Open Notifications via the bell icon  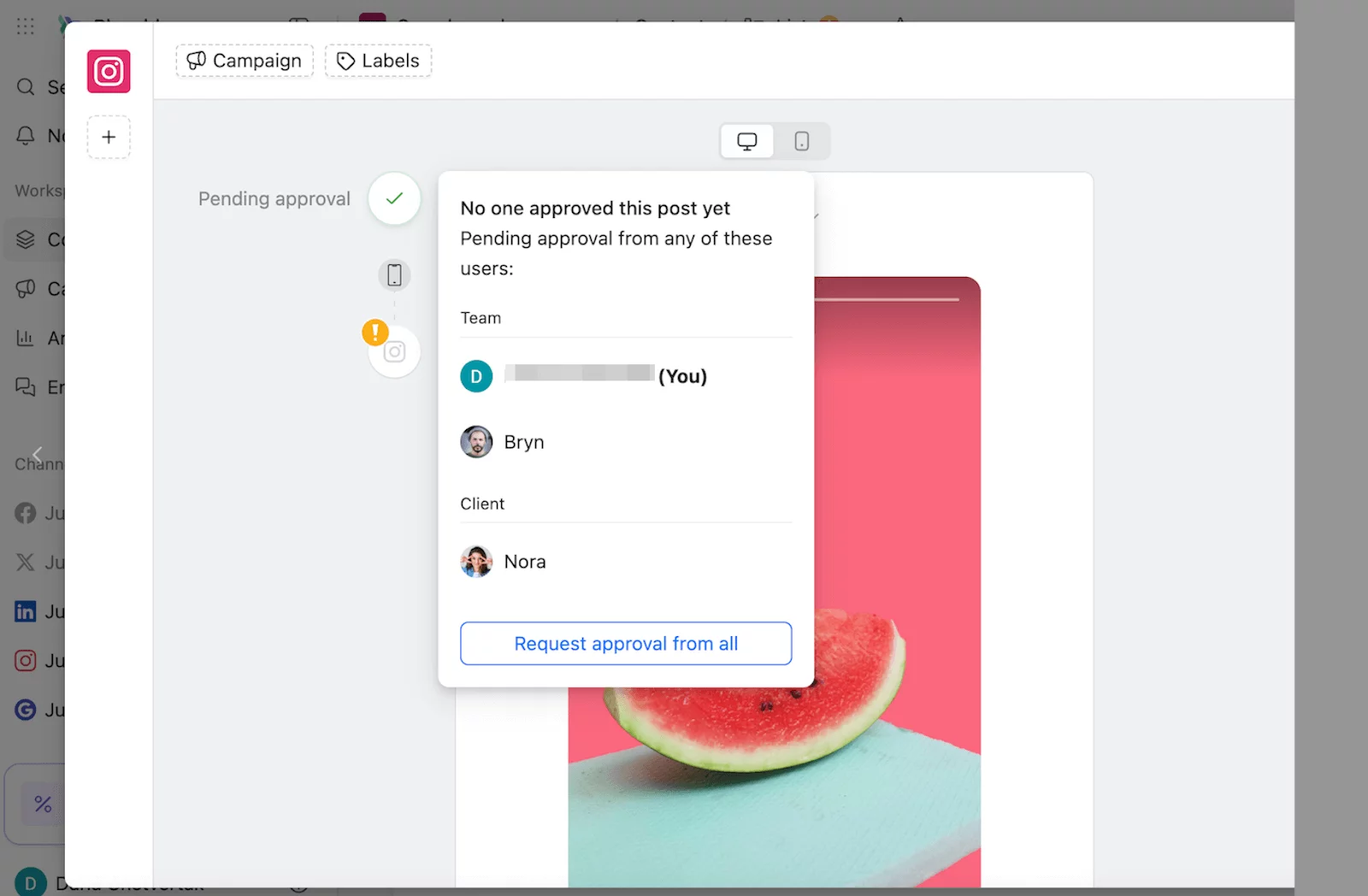pos(25,135)
